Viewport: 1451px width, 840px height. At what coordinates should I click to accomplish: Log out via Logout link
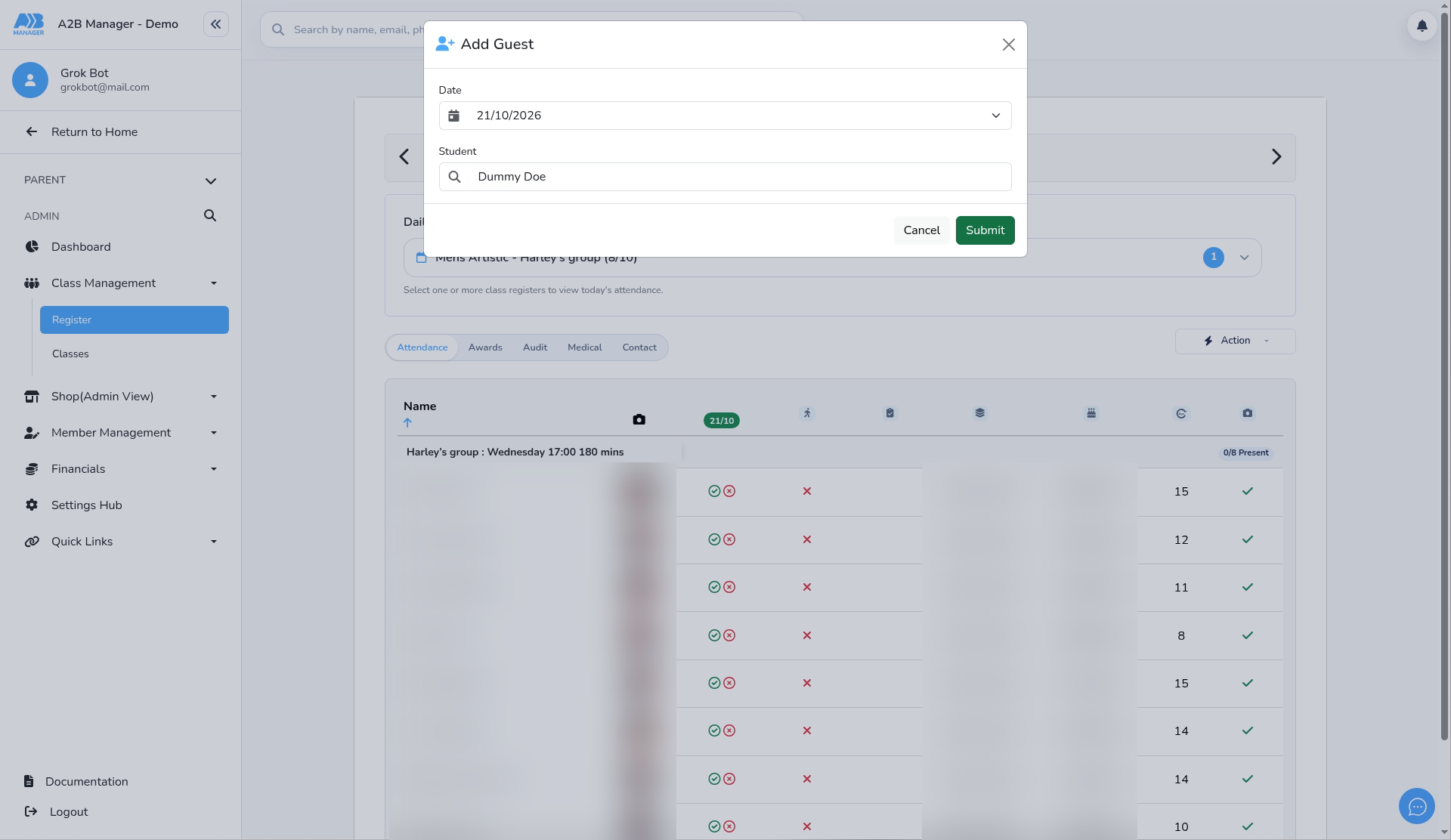tap(57, 812)
